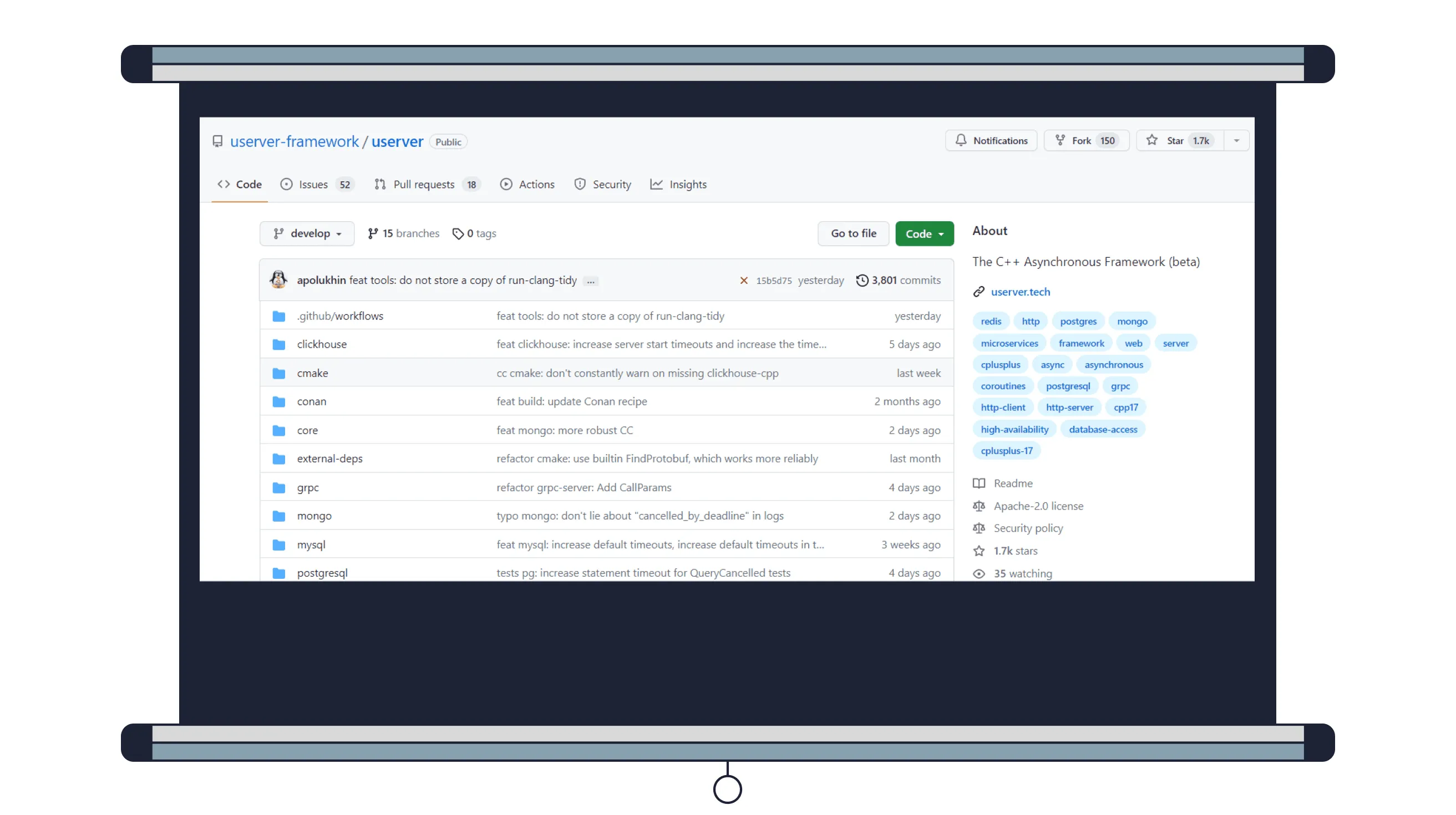The height and width of the screenshot is (815, 1456).
Task: Click the Notifications bell icon
Action: pos(961,140)
